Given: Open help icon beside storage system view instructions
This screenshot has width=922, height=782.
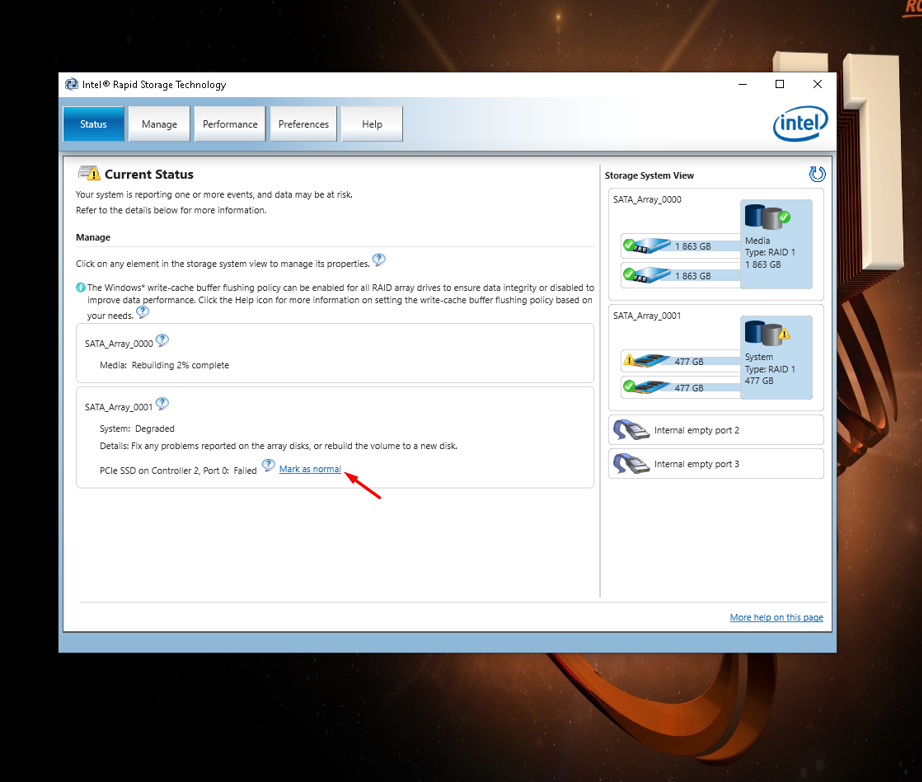Looking at the screenshot, I should click(x=379, y=259).
